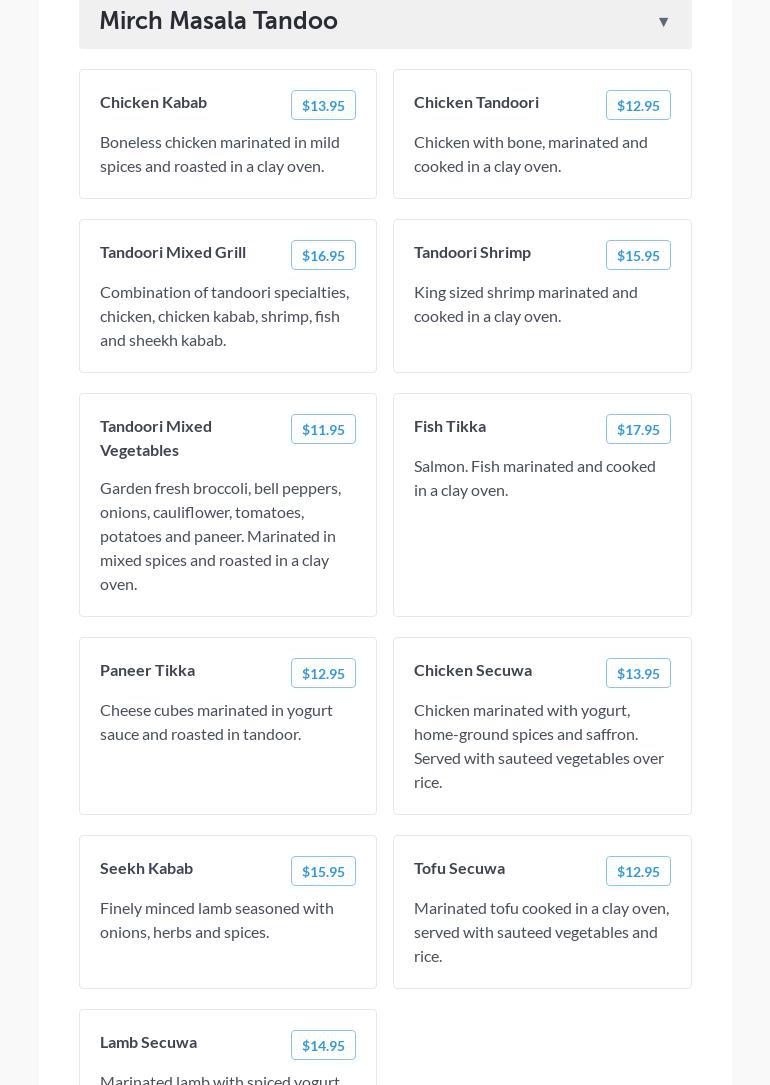Screen dimensions: 770x1085
Task: Select Tandoori Mixed Vegetables $11.95 price
Action: pos(323,429)
